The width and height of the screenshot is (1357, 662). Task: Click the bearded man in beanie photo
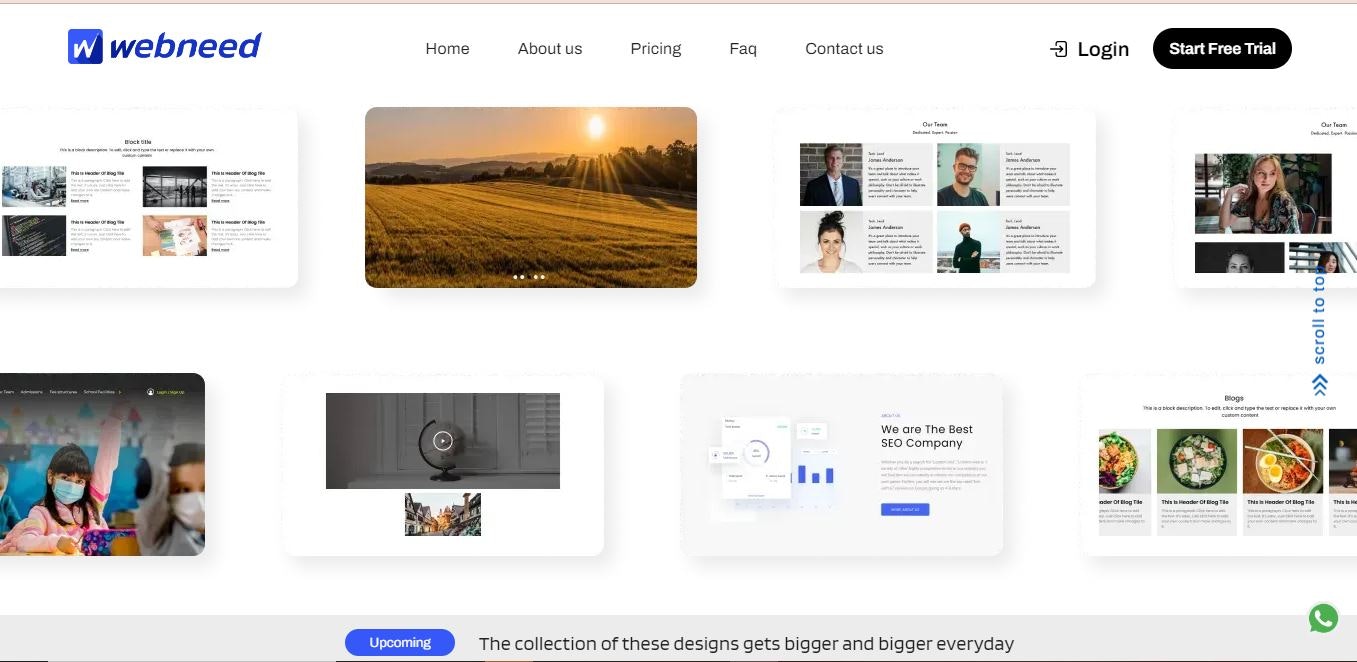968,242
